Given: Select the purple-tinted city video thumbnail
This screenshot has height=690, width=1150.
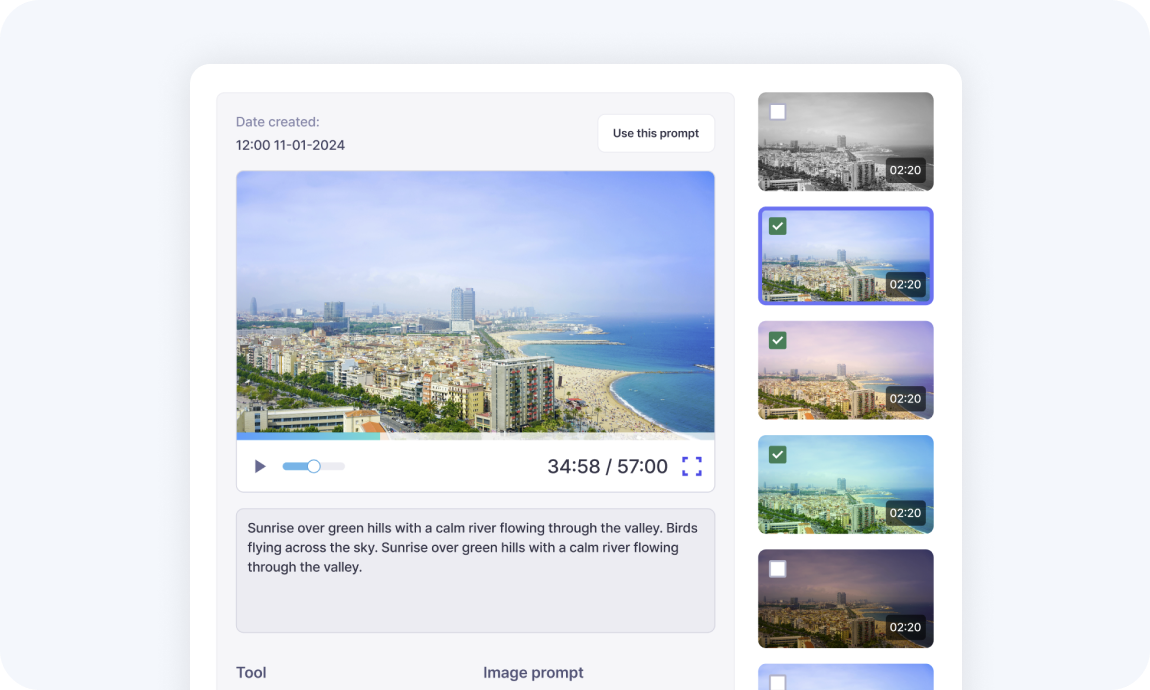Looking at the screenshot, I should [x=846, y=370].
